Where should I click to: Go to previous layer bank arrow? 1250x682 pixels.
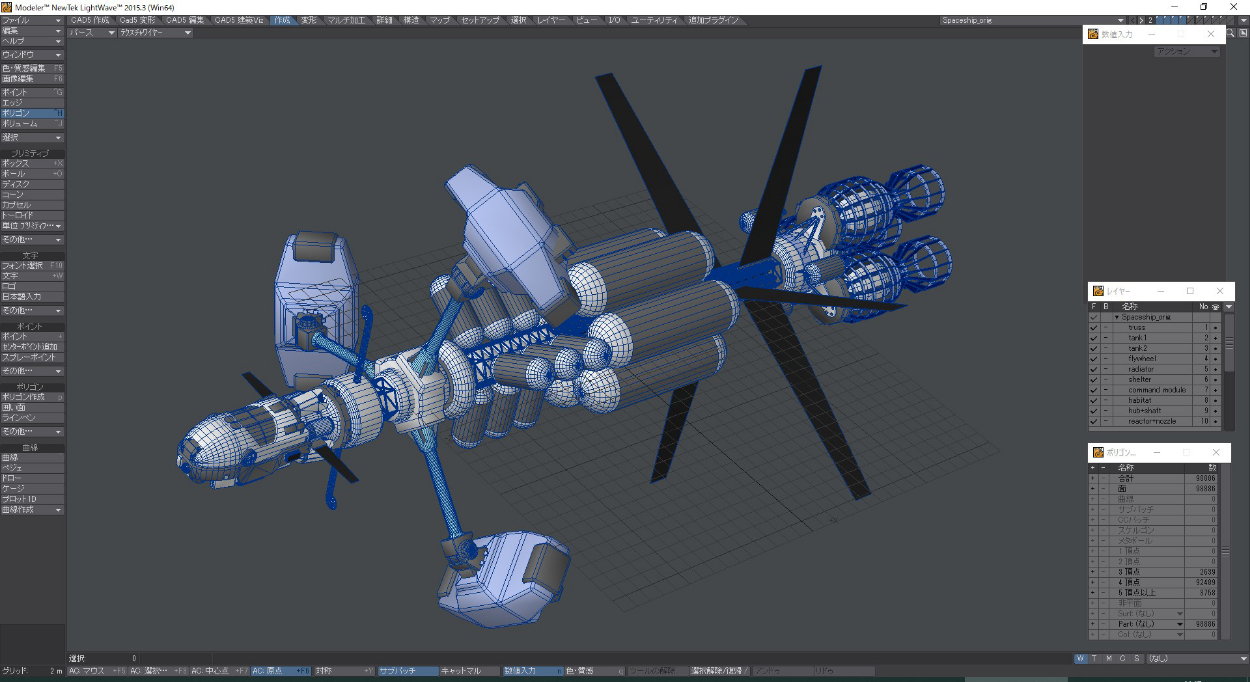click(1131, 20)
